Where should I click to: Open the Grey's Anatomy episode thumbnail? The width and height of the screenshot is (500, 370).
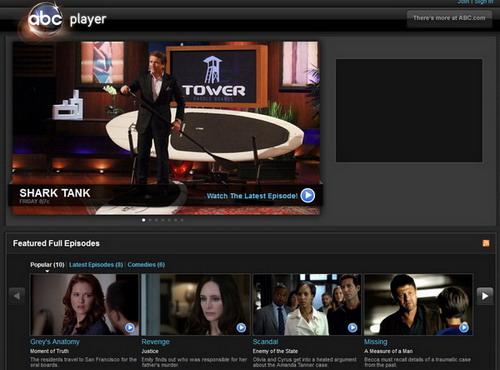(84, 305)
